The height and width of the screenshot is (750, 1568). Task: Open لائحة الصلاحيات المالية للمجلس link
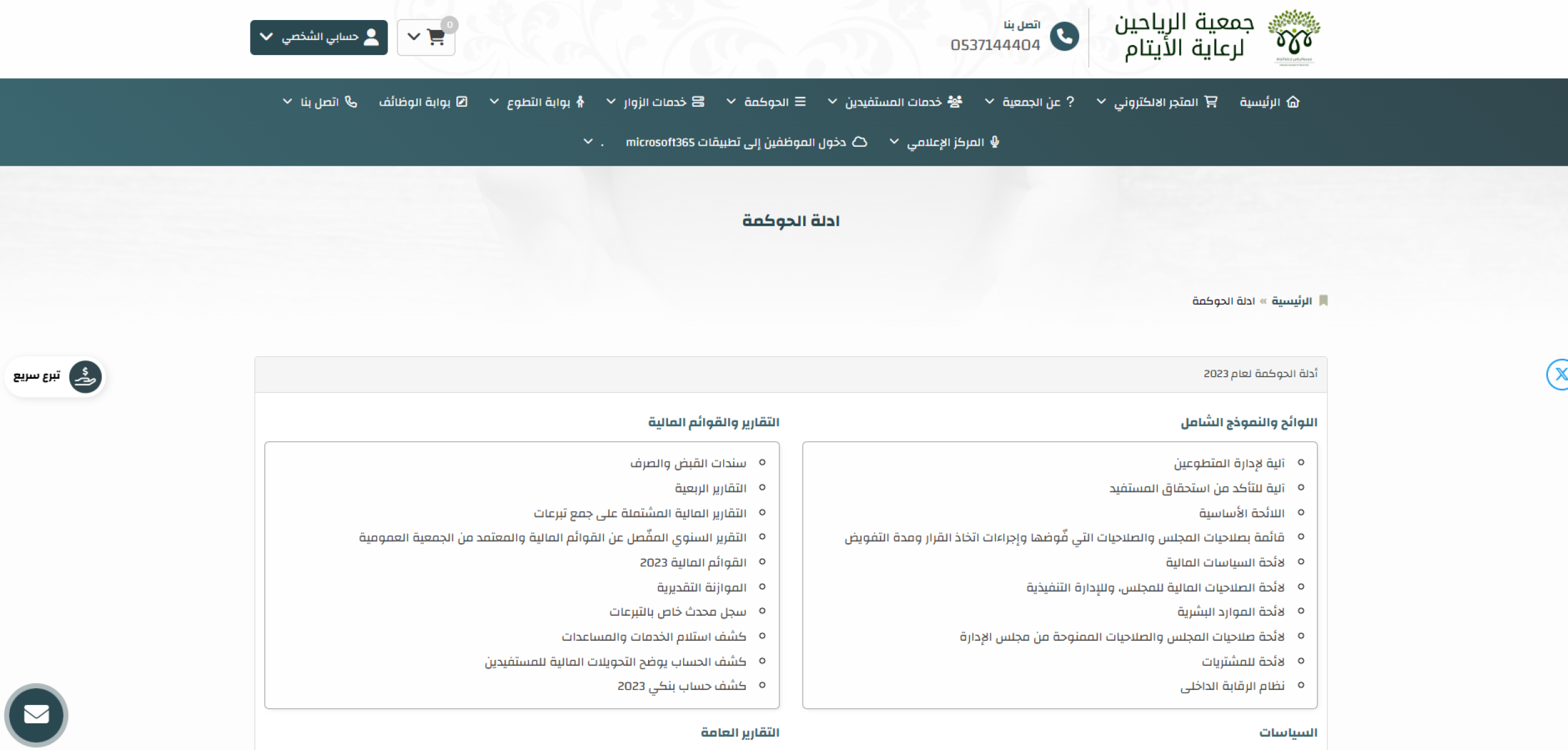pyautogui.click(x=1156, y=587)
